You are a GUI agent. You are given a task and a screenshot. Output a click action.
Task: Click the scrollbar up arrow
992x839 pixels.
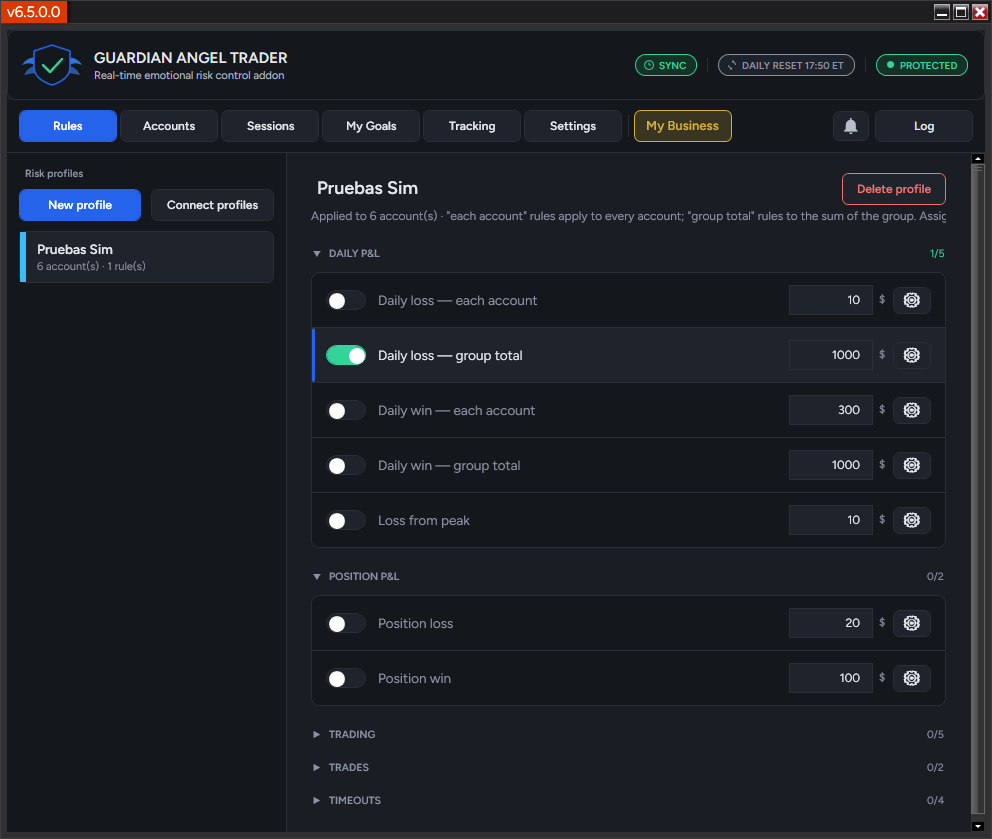978,159
